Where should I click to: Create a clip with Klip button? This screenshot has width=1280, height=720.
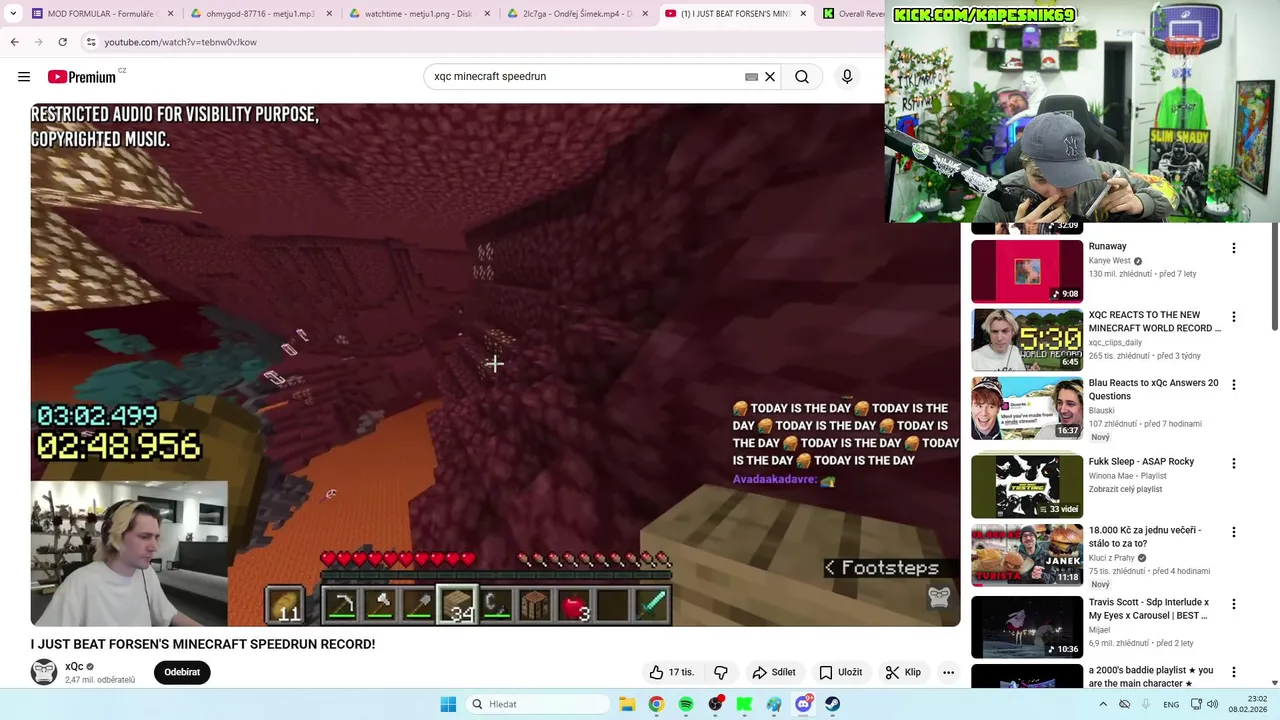tap(903, 672)
